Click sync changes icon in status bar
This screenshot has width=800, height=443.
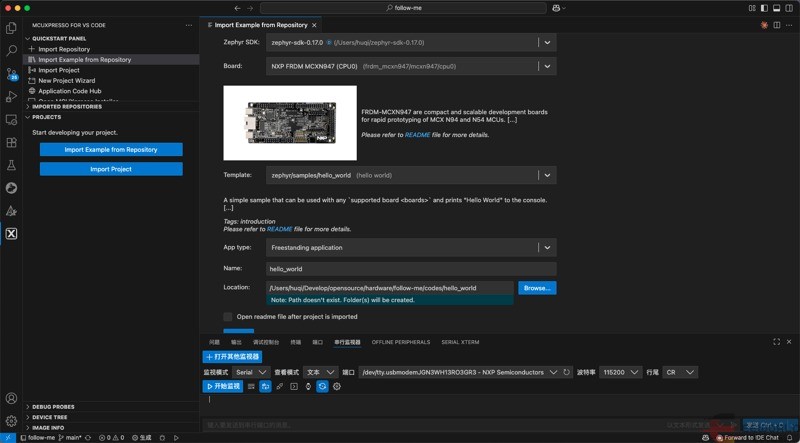coord(88,438)
